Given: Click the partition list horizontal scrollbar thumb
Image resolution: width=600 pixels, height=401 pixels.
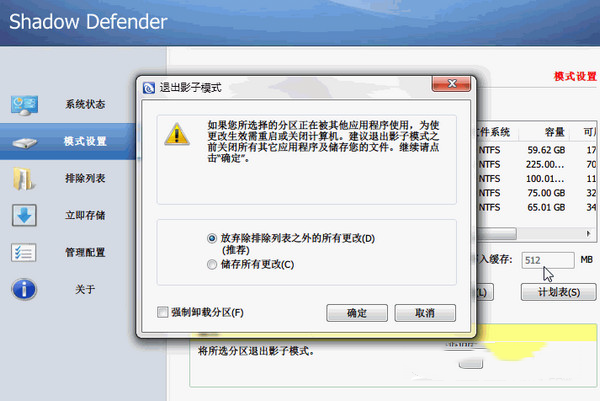Looking at the screenshot, I should click(x=497, y=233).
